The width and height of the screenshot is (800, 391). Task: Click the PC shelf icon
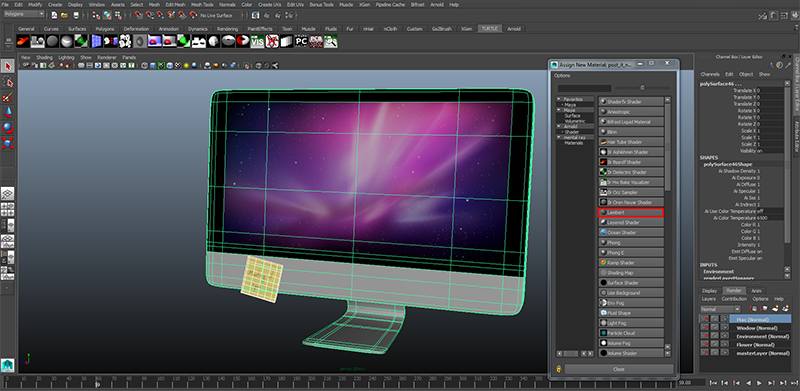pyautogui.click(x=302, y=41)
